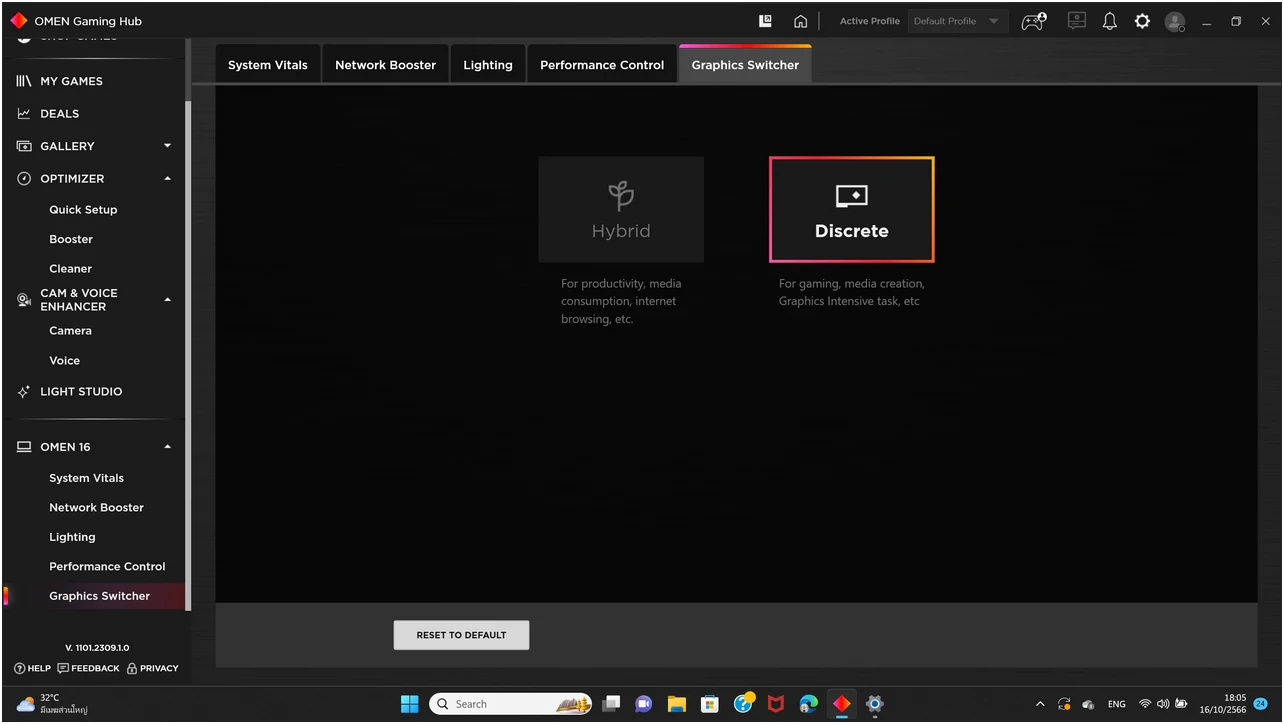
Task: Switch to the System Vitals tab
Action: [268, 65]
